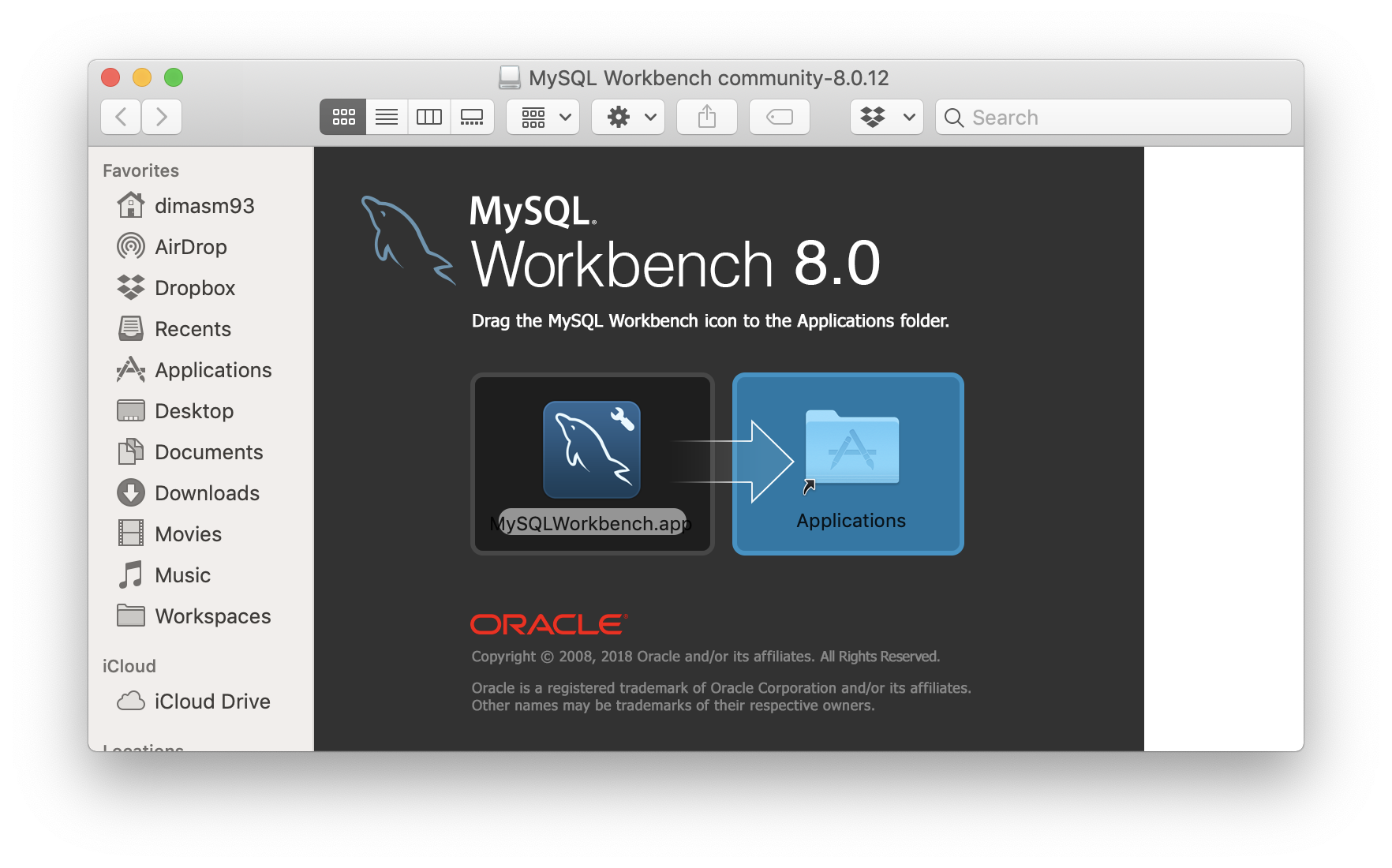Open the Dropbox toolbar dropdown
The image size is (1392, 868).
[x=887, y=117]
